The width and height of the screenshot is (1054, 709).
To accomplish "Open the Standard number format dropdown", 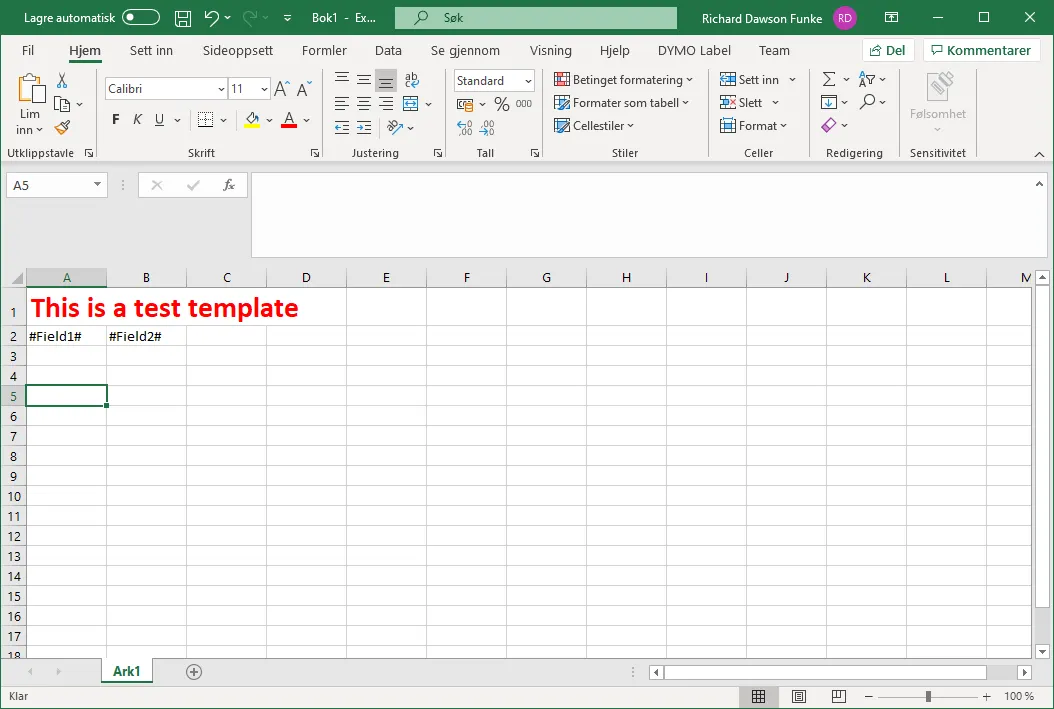I will pyautogui.click(x=528, y=81).
